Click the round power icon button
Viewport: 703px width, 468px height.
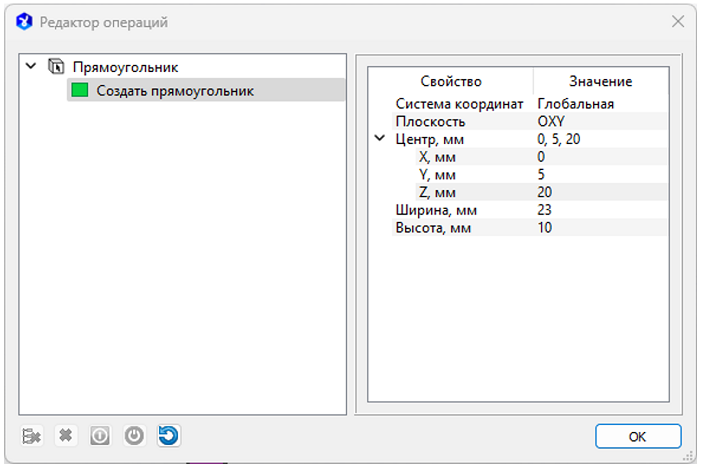tap(134, 436)
